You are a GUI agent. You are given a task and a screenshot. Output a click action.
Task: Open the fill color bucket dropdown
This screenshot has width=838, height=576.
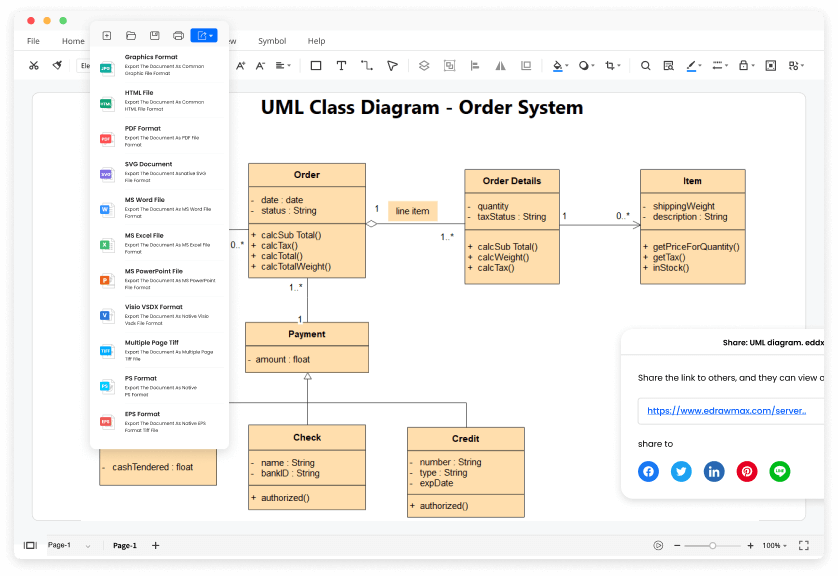560,66
